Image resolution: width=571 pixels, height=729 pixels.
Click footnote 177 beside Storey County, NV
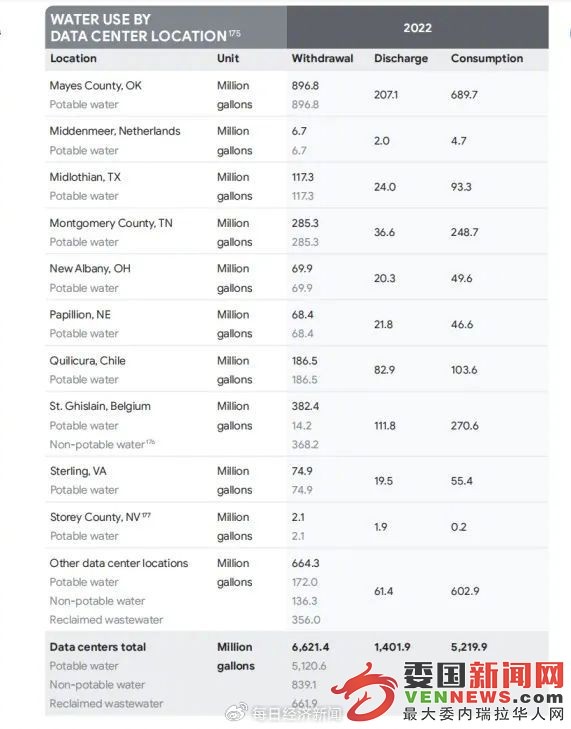point(146,515)
